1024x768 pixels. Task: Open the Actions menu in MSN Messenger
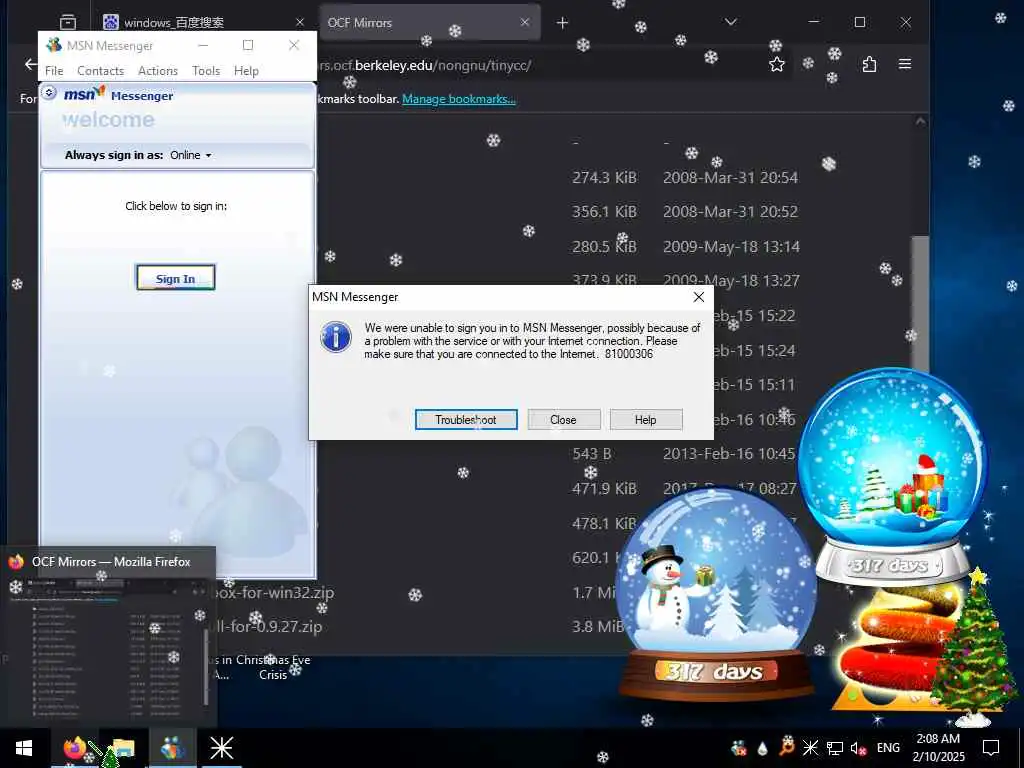(158, 71)
